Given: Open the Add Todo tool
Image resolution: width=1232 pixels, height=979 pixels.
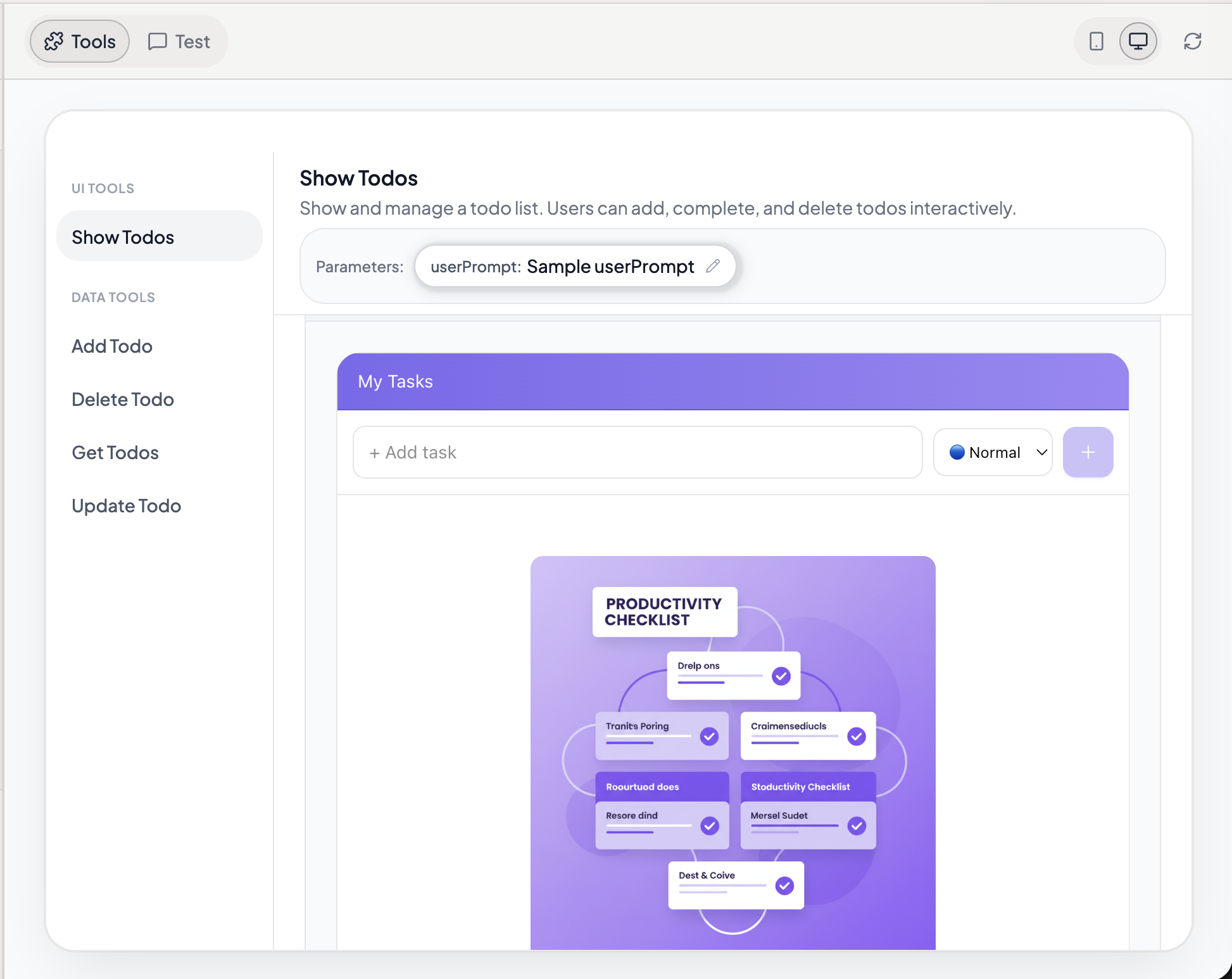Looking at the screenshot, I should coord(112,346).
